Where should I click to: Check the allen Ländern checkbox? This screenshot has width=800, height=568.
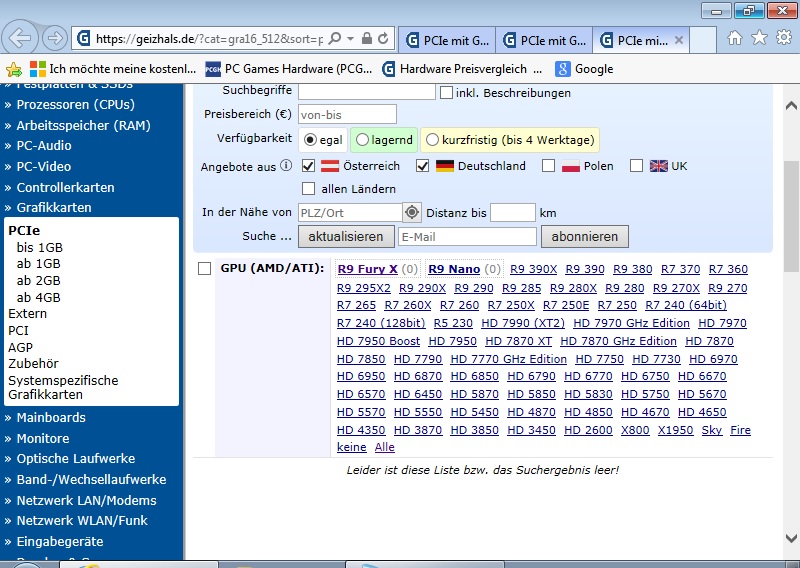pyautogui.click(x=308, y=188)
